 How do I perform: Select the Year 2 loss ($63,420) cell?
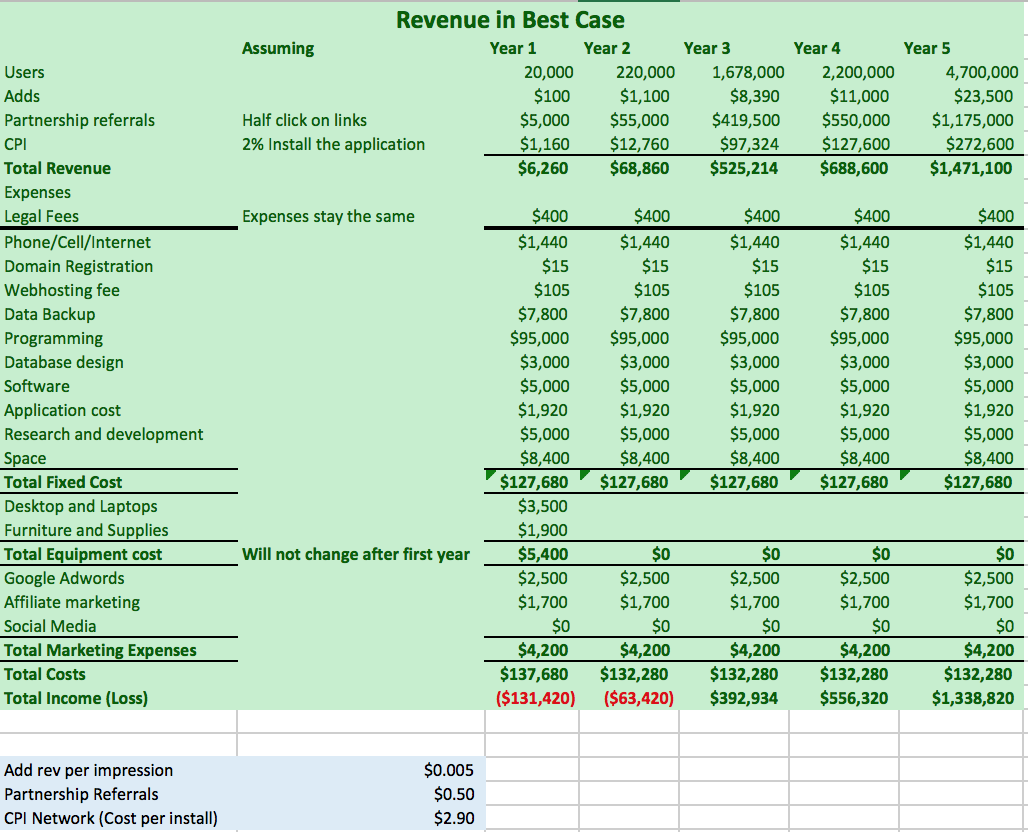[637, 698]
